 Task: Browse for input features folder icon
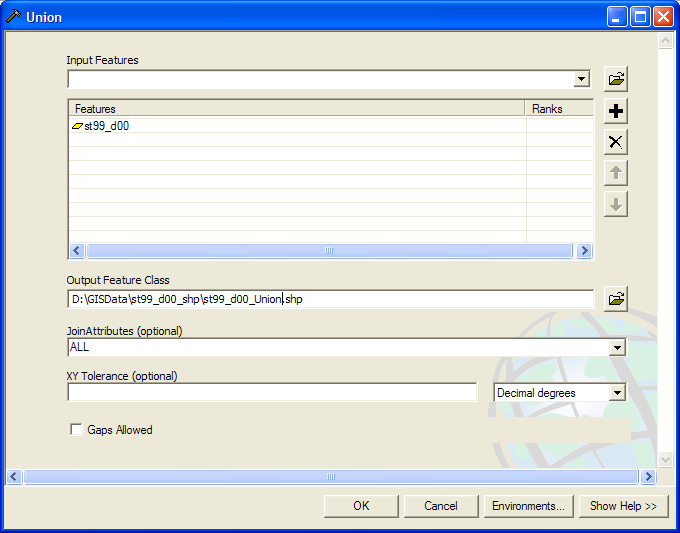coord(616,79)
